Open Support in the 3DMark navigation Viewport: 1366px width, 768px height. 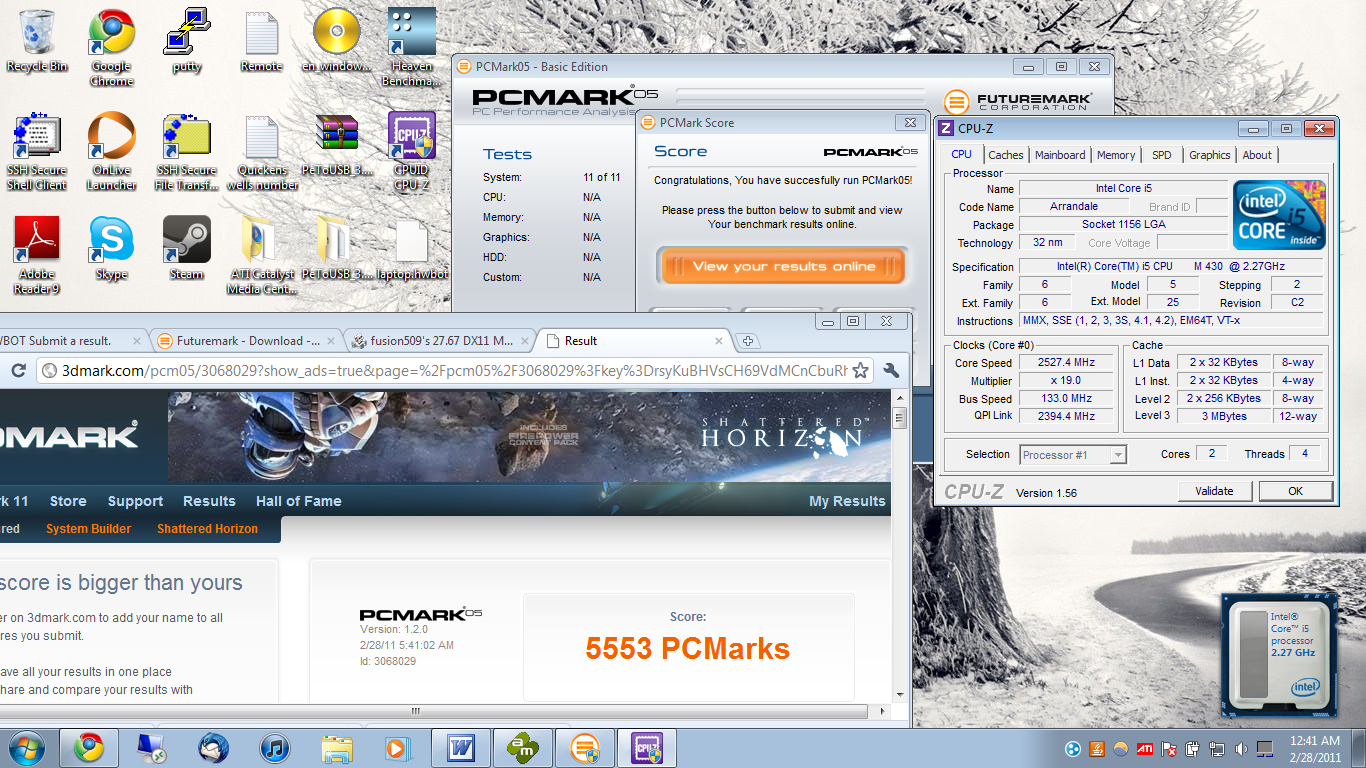tap(135, 501)
